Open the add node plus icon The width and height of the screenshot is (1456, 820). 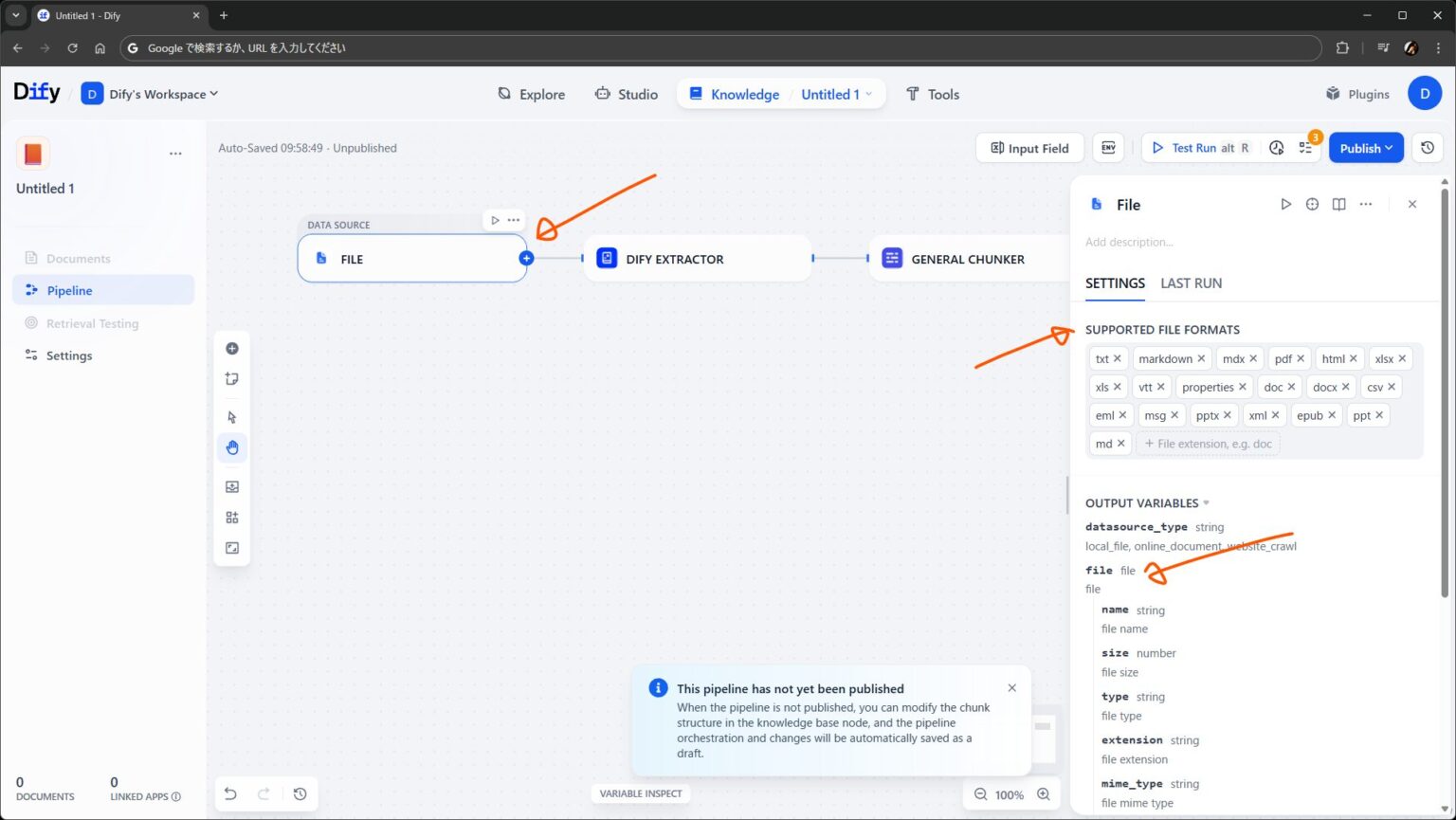click(232, 348)
